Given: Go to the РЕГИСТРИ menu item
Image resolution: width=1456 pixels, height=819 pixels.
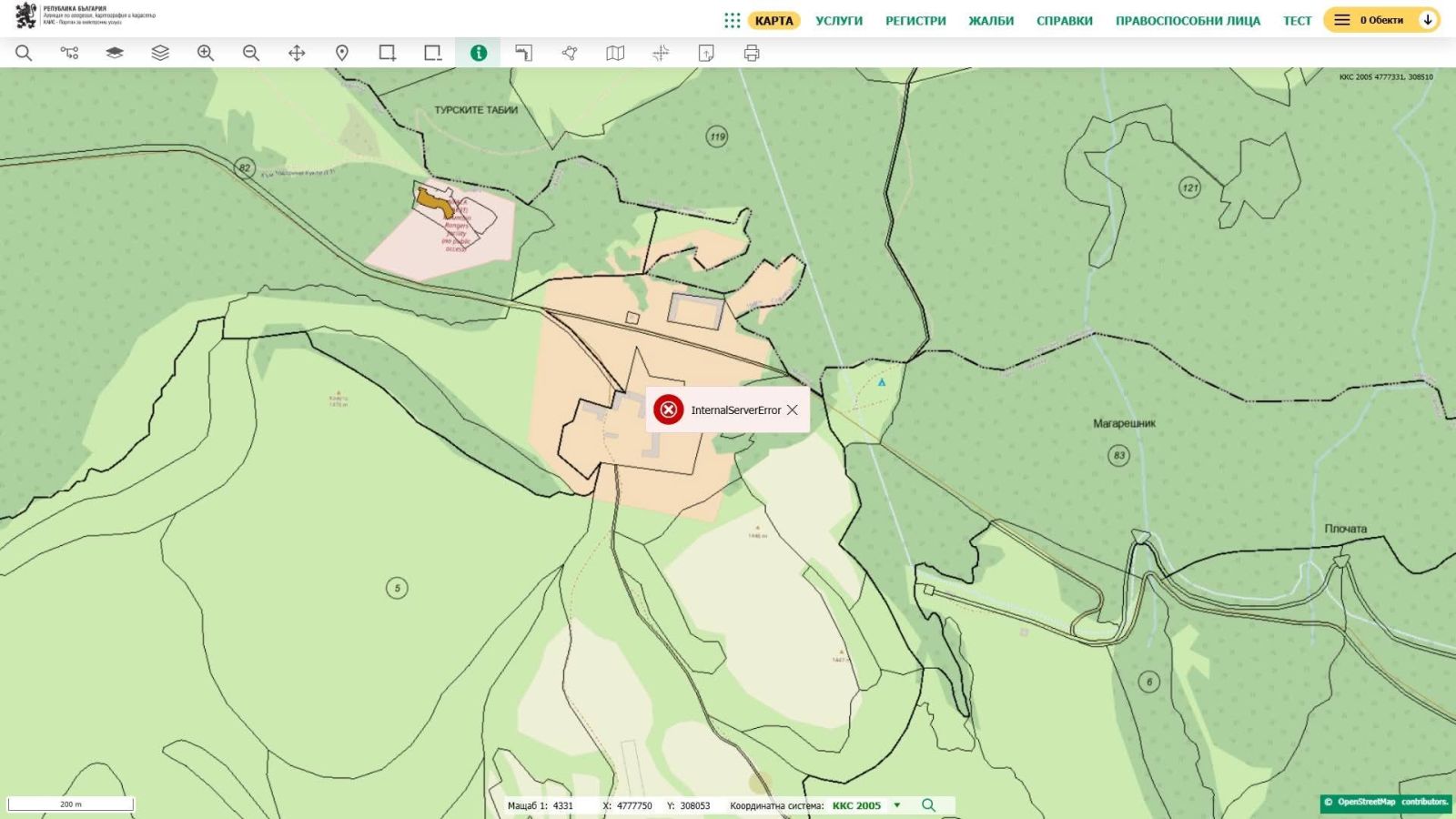Looking at the screenshot, I should [x=915, y=21].
